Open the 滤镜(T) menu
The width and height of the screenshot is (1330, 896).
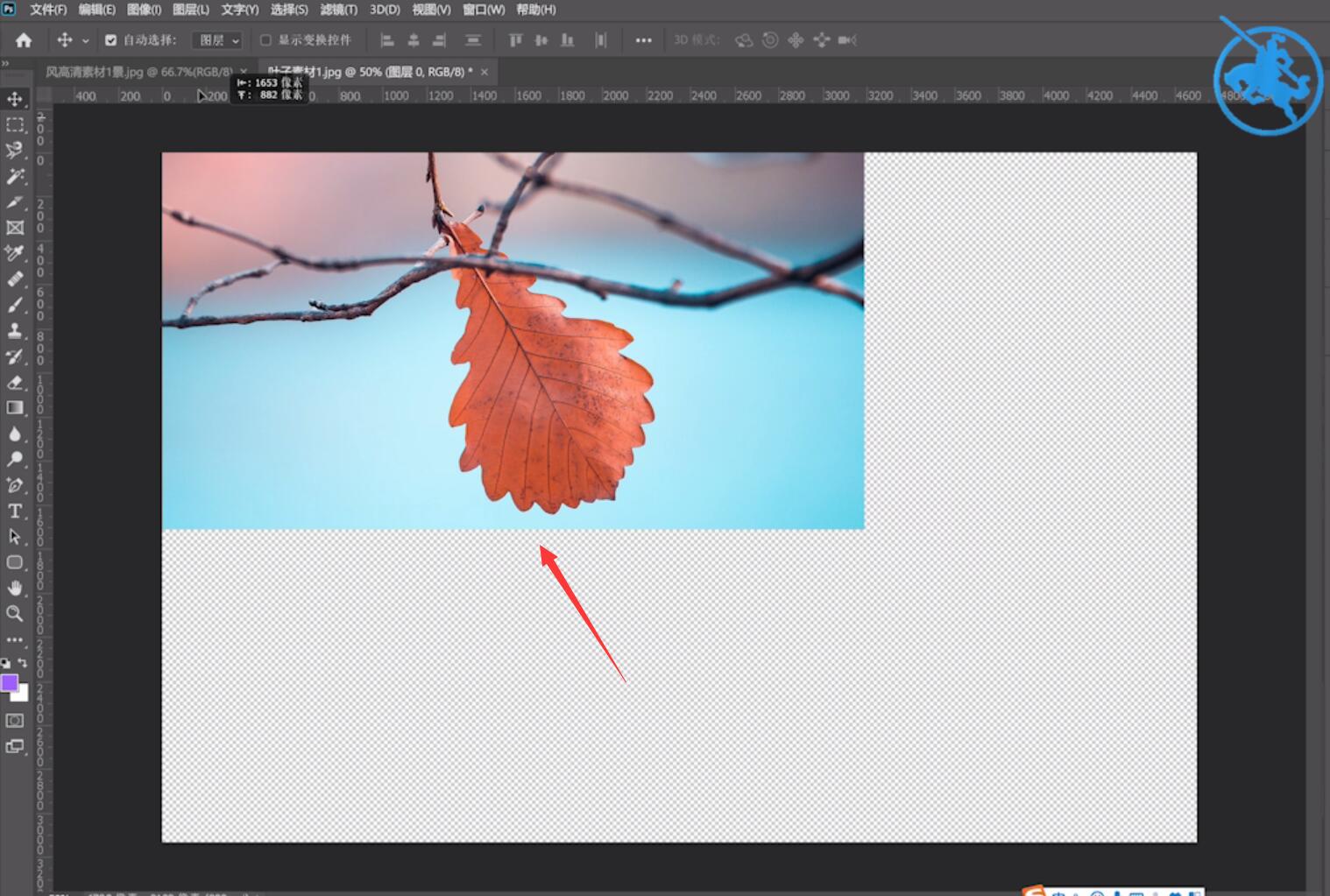pyautogui.click(x=338, y=10)
